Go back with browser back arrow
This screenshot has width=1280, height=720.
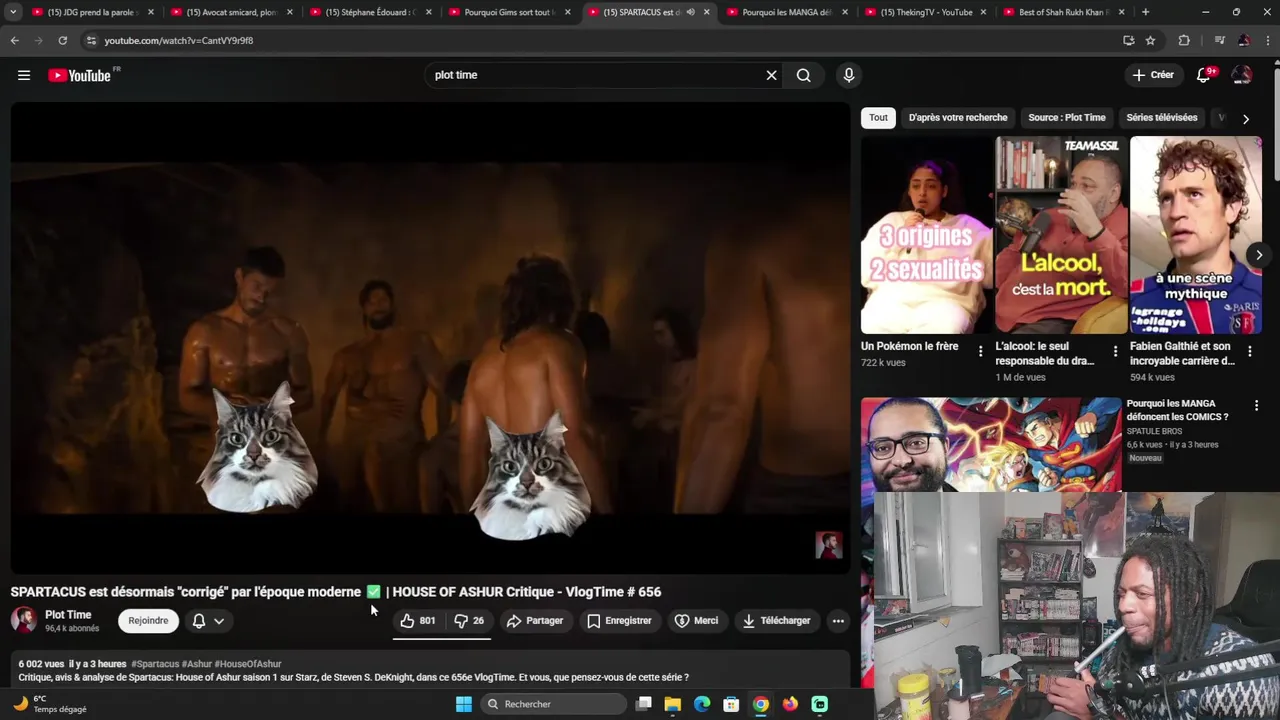click(x=14, y=40)
